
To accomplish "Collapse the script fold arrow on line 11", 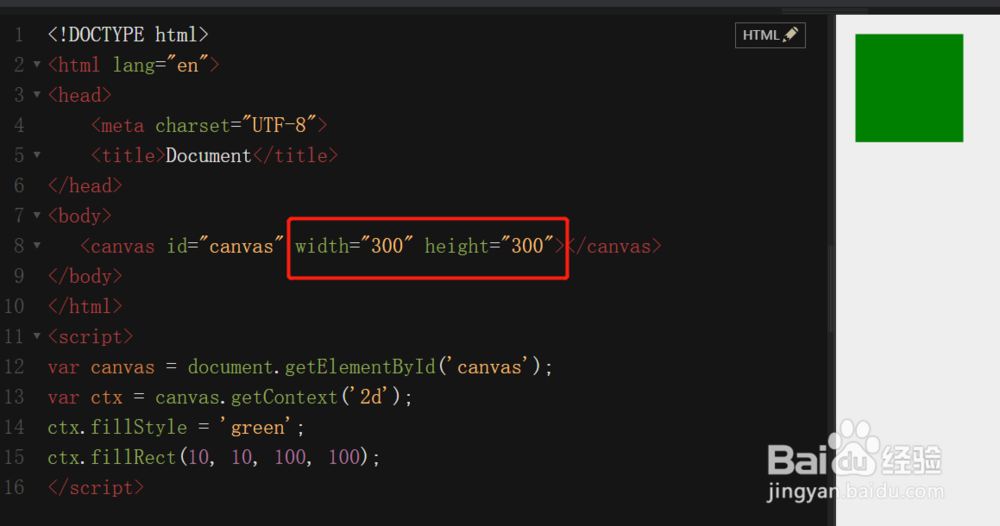I will 37,336.
